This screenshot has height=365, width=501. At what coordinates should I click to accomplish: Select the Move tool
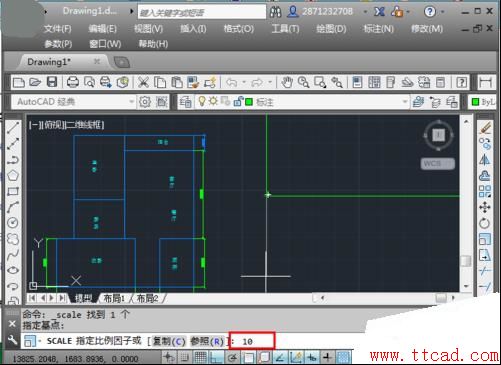(485, 207)
